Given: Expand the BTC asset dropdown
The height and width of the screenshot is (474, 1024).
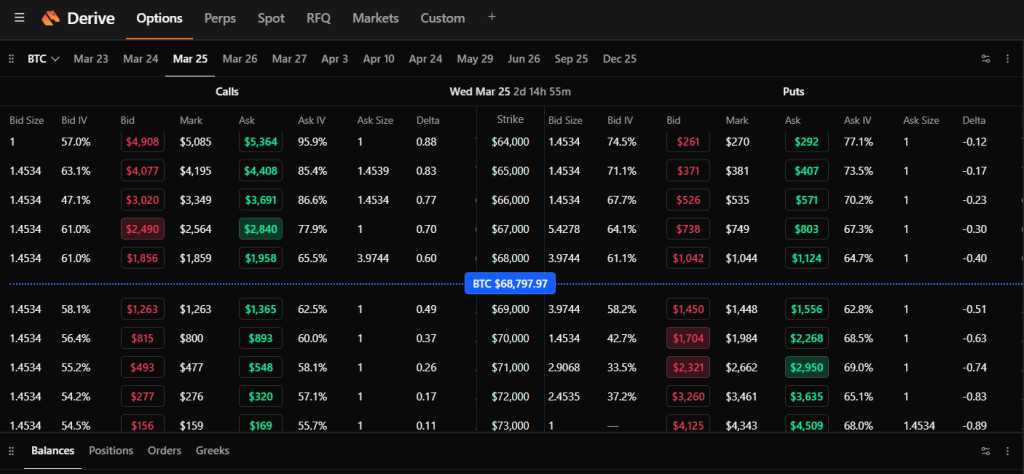Looking at the screenshot, I should click(x=43, y=59).
